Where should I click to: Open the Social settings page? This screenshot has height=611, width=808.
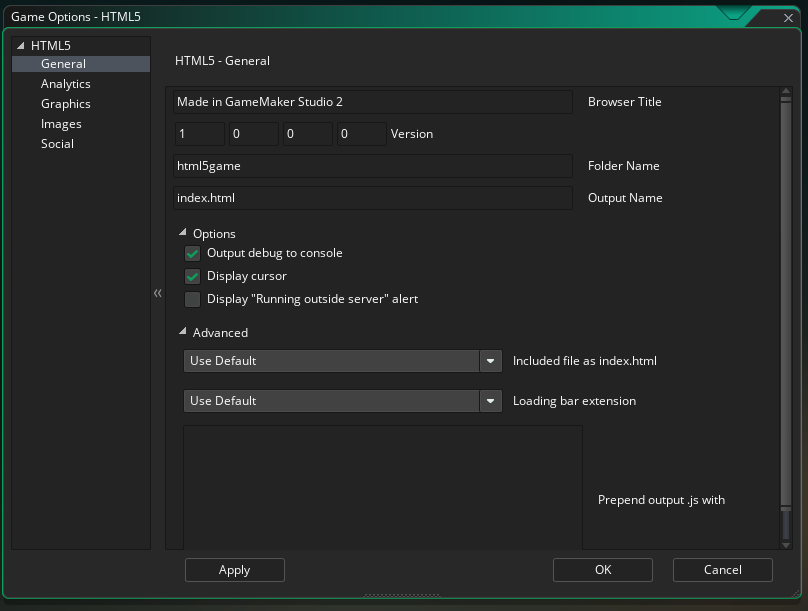tap(57, 144)
